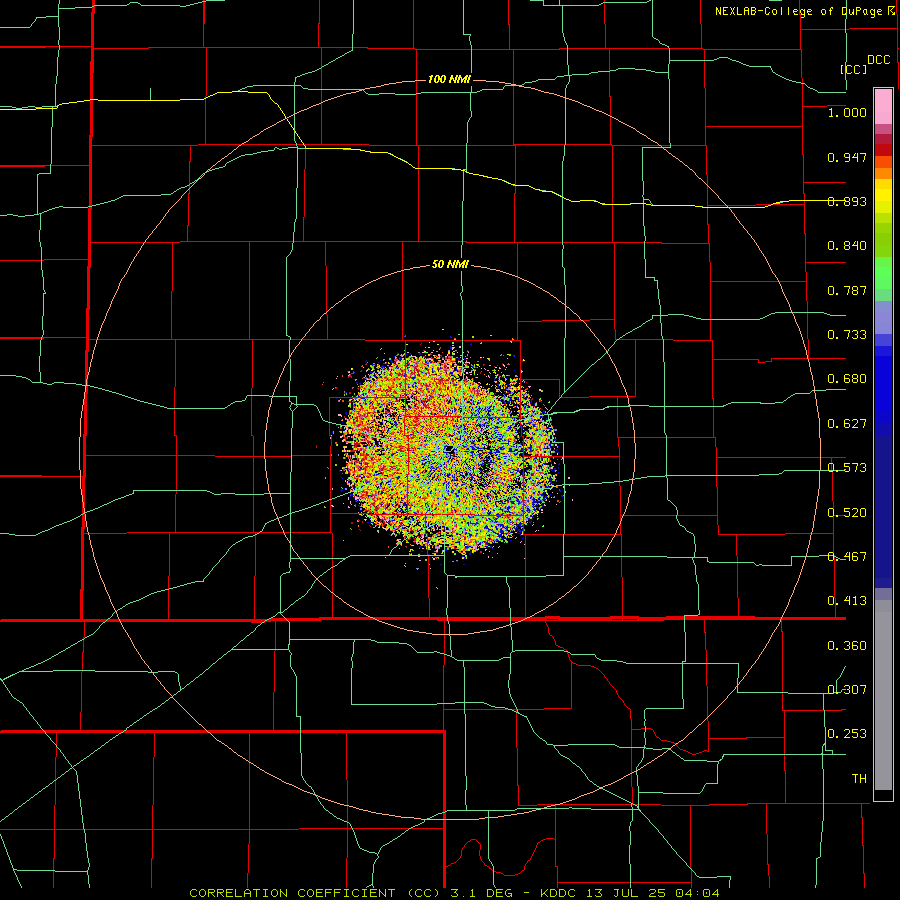Click the 0.413 legend value

pos(847,601)
